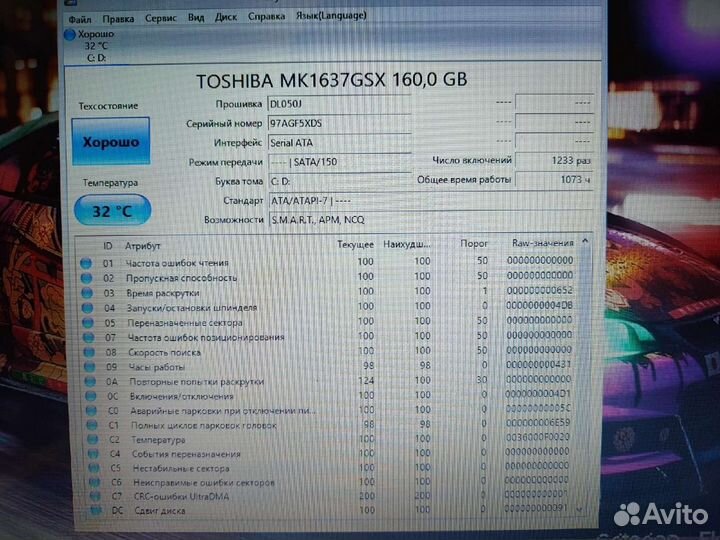Click status icon for 01 Частота ошибок чтения
Image resolution: width=720 pixels, height=540 pixels.
[x=86, y=261]
